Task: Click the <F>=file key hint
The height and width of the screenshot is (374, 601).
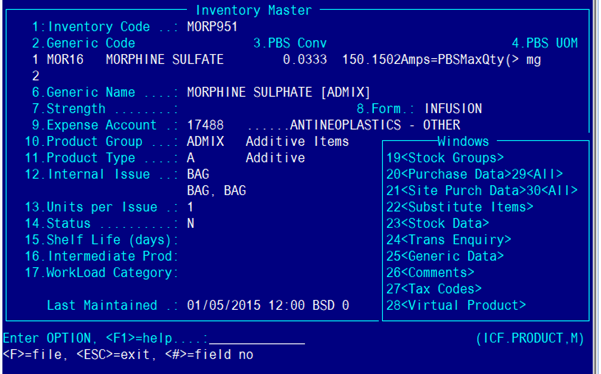Action: [32, 354]
